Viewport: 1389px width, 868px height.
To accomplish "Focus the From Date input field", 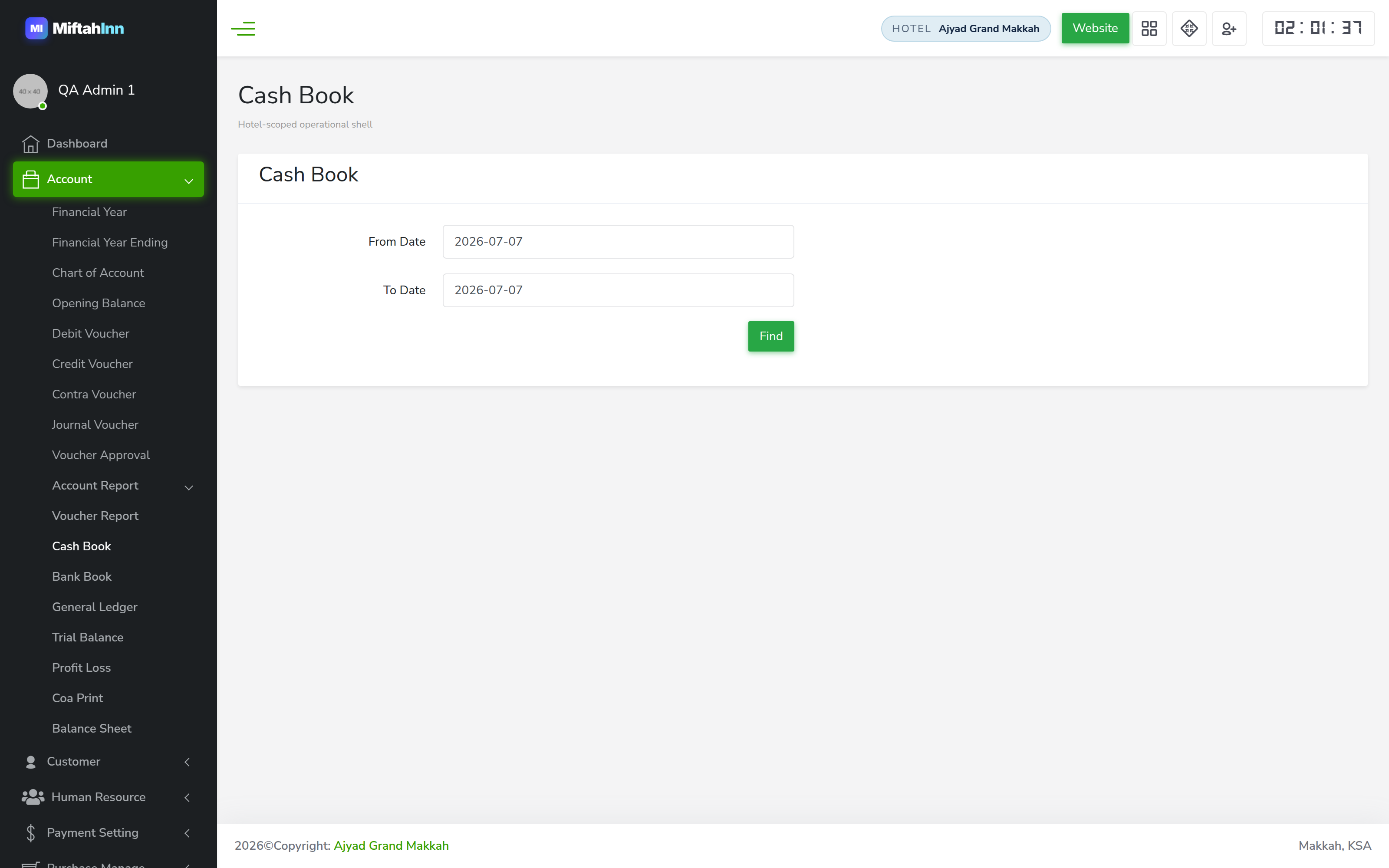I will pyautogui.click(x=618, y=242).
